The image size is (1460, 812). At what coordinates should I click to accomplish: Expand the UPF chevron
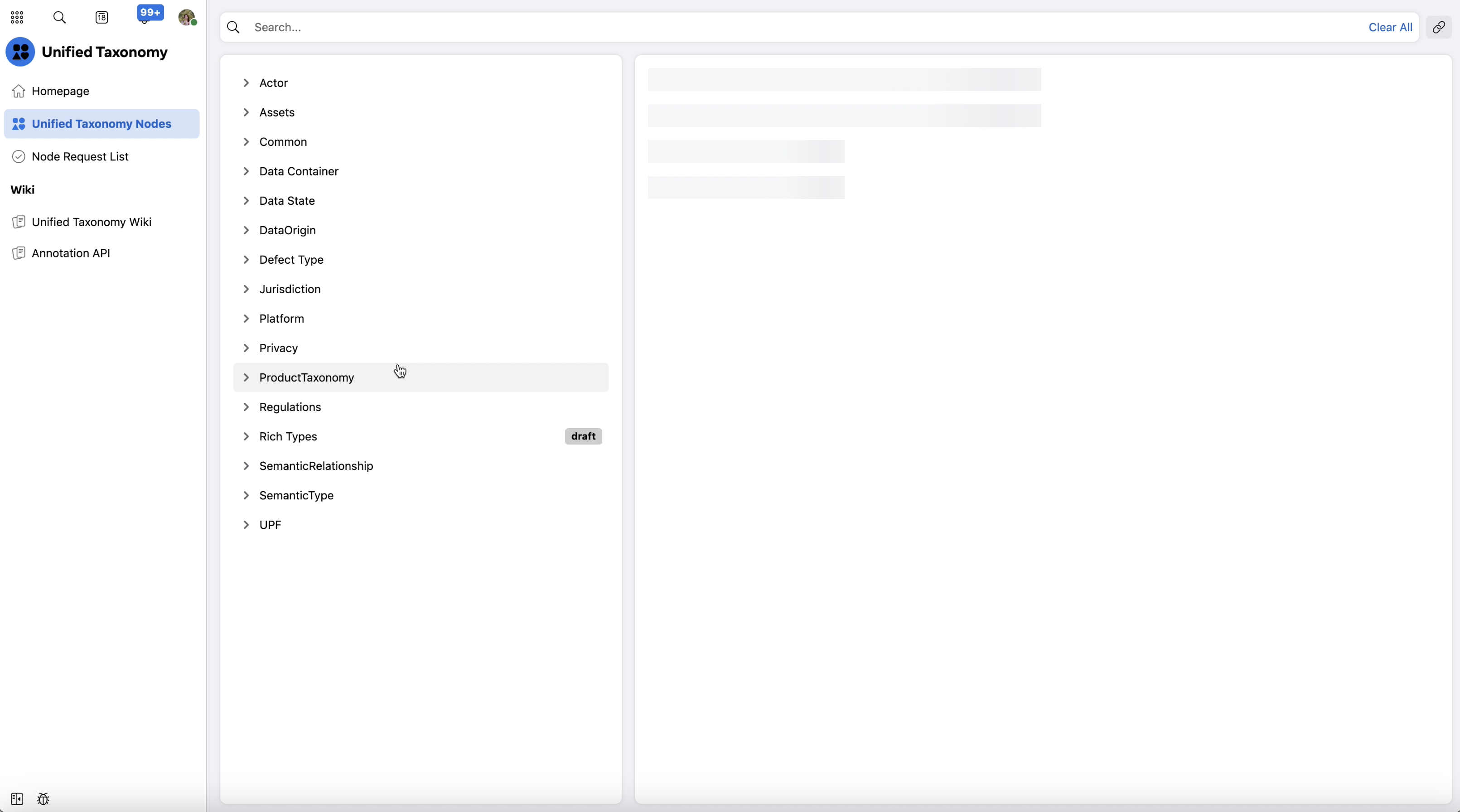[x=246, y=525]
